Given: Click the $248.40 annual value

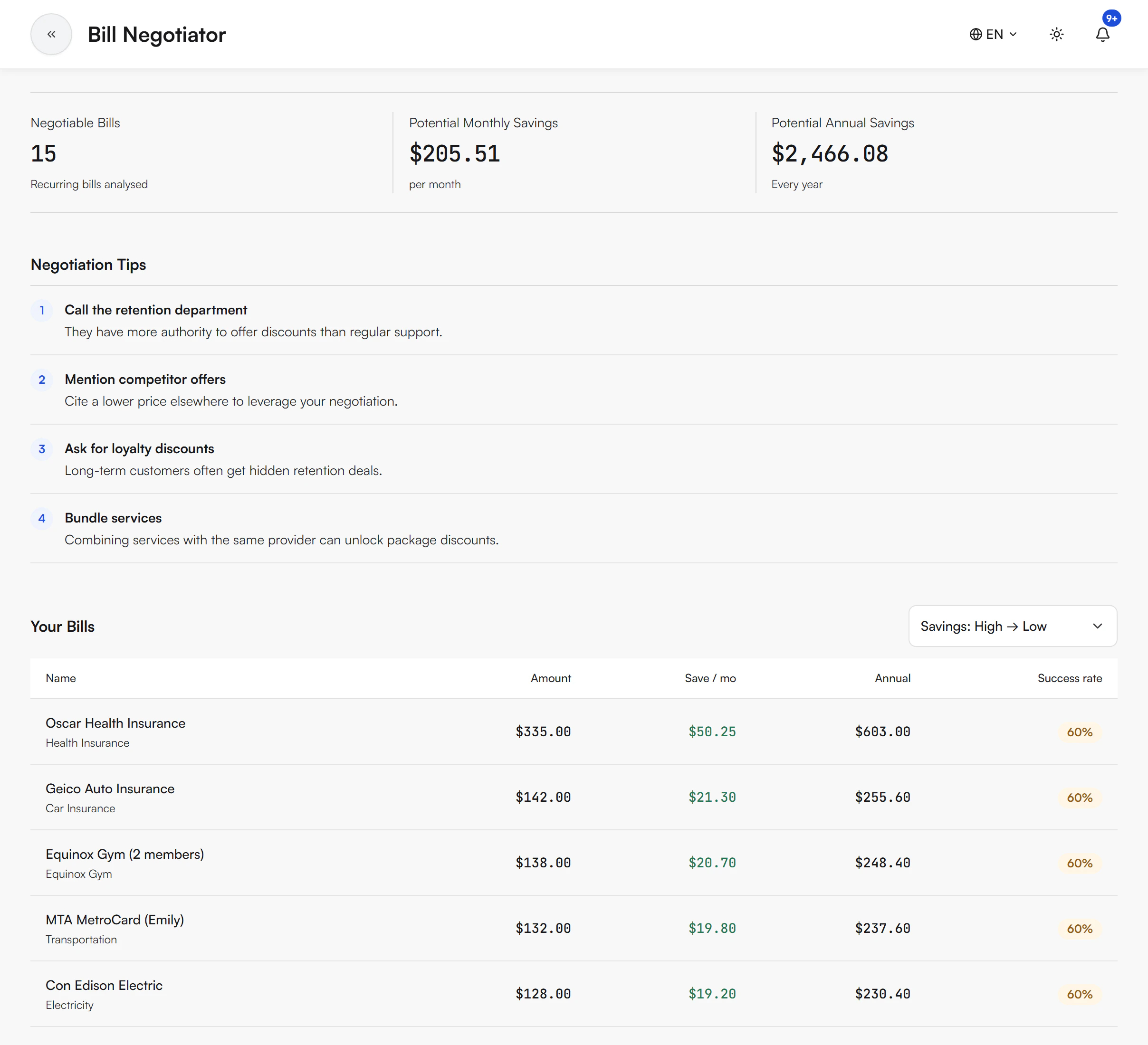Looking at the screenshot, I should pyautogui.click(x=883, y=862).
